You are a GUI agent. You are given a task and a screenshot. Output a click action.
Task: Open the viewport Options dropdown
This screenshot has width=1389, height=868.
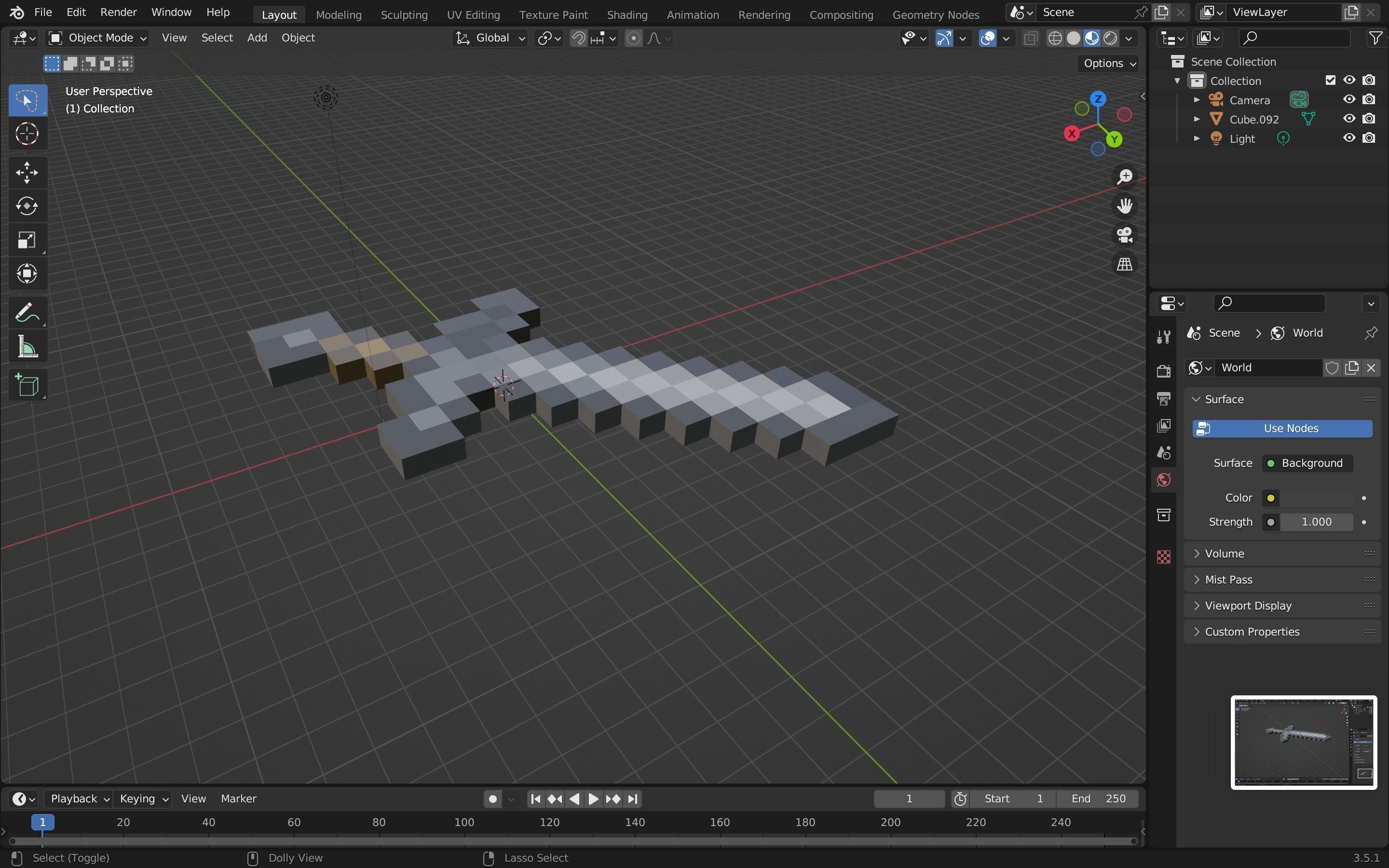click(1109, 64)
